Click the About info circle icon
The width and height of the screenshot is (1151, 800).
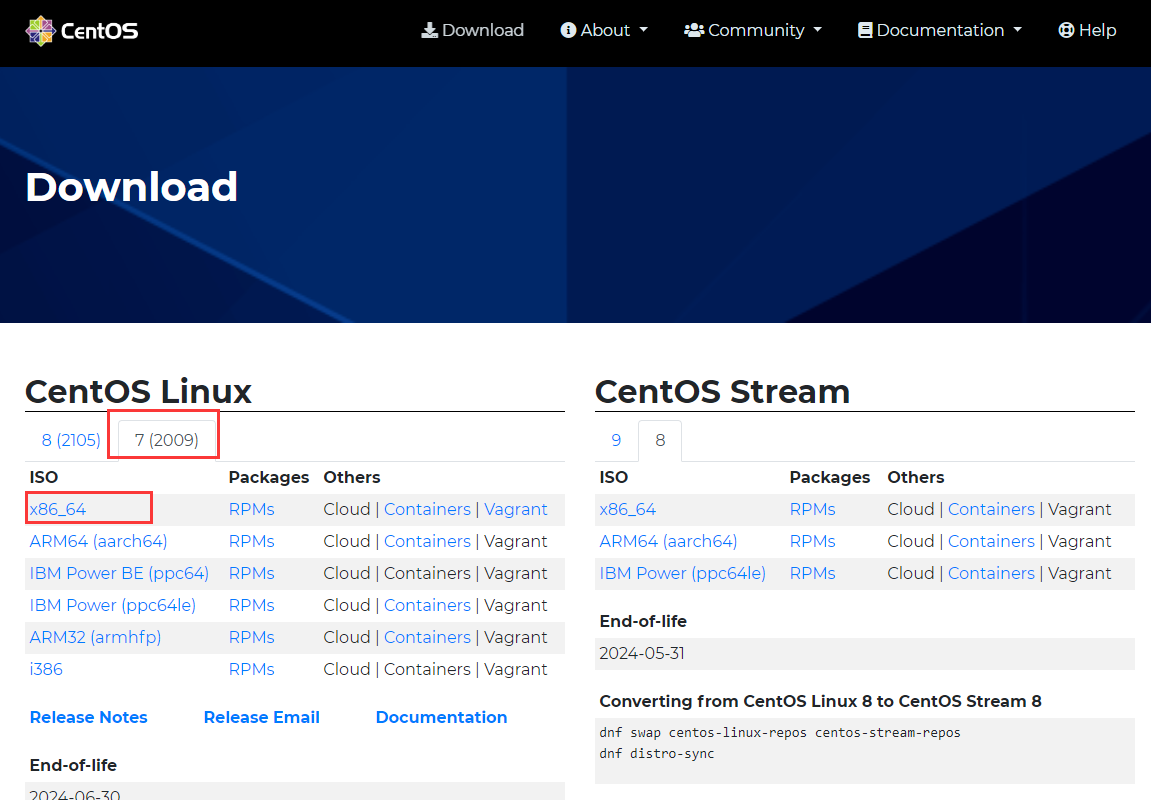[x=568, y=30]
